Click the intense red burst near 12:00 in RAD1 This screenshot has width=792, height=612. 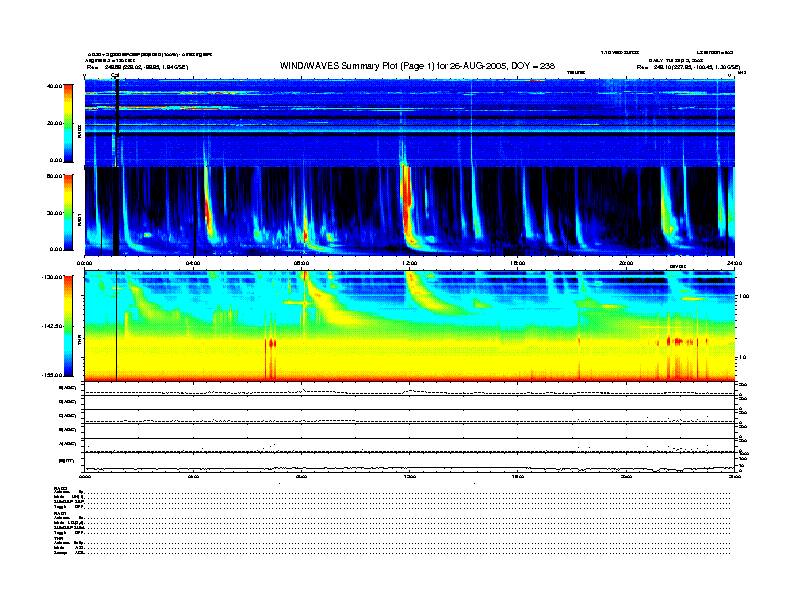406,202
